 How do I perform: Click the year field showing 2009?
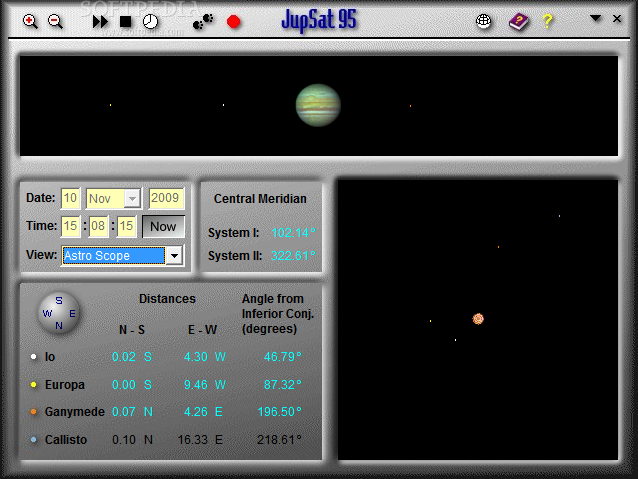pos(166,198)
